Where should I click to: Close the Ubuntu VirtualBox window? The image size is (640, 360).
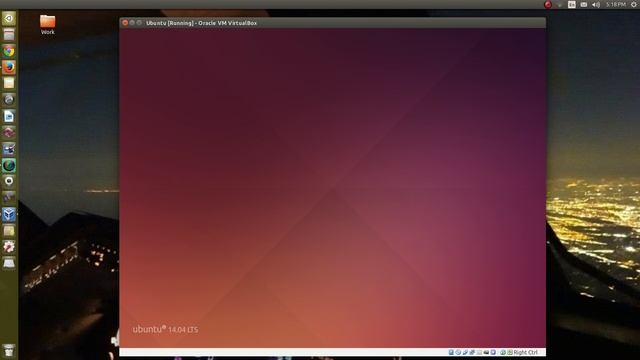coord(125,23)
